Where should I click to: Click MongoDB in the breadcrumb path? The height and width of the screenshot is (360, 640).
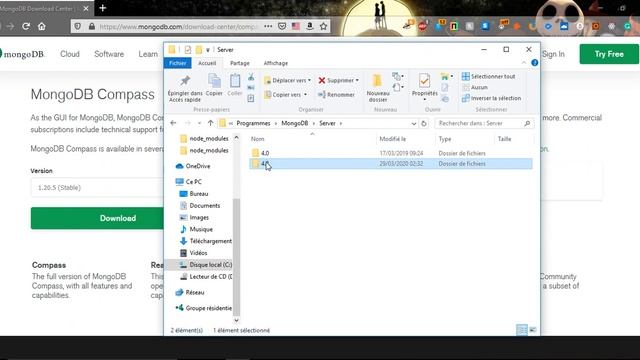click(295, 123)
